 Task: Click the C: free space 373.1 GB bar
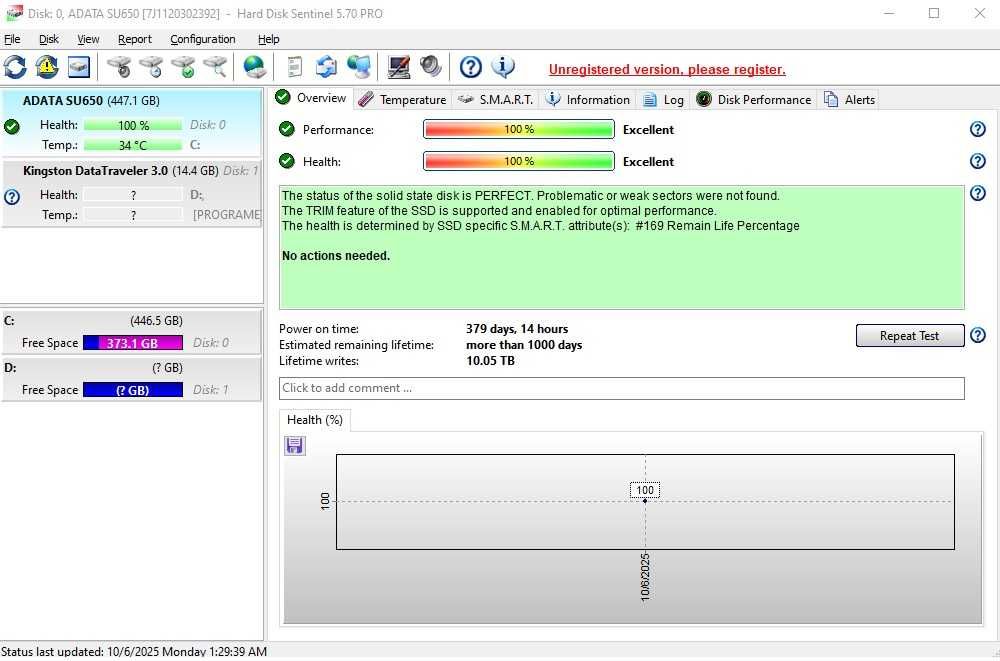tap(133, 345)
